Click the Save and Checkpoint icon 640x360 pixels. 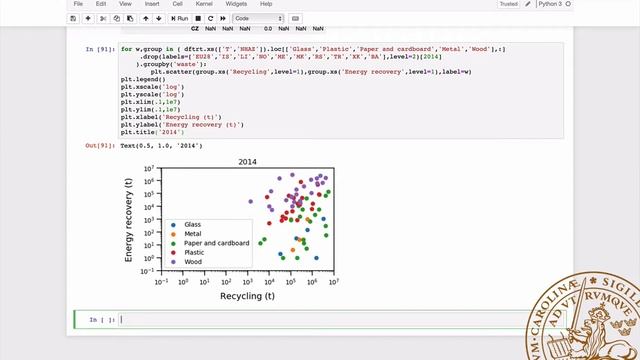(x=73, y=18)
